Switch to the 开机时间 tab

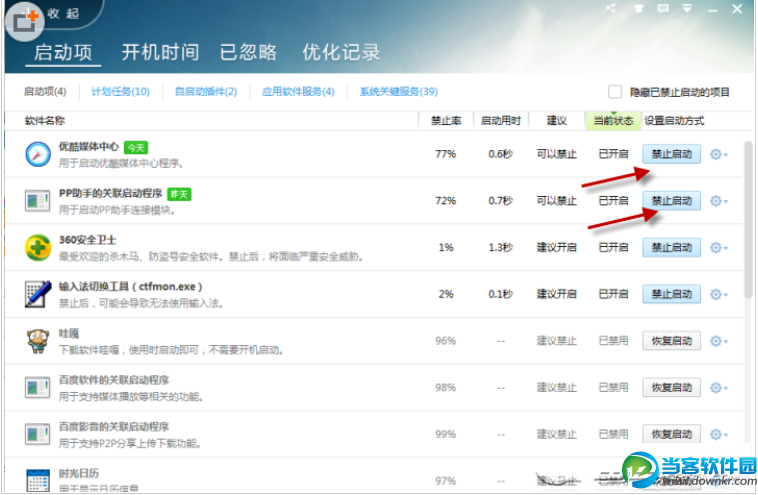coord(160,52)
